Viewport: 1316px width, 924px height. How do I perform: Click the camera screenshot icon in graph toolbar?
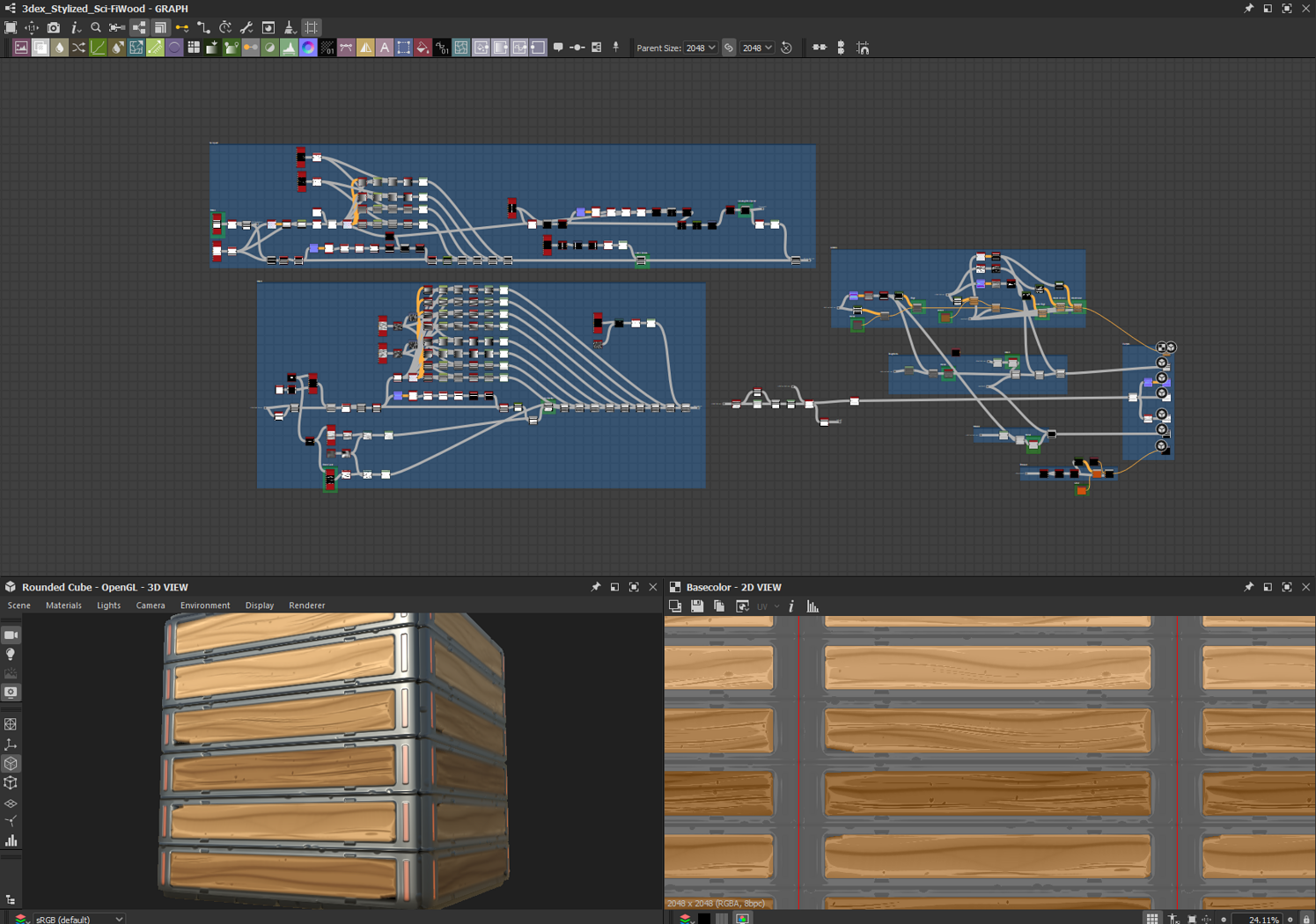point(54,28)
